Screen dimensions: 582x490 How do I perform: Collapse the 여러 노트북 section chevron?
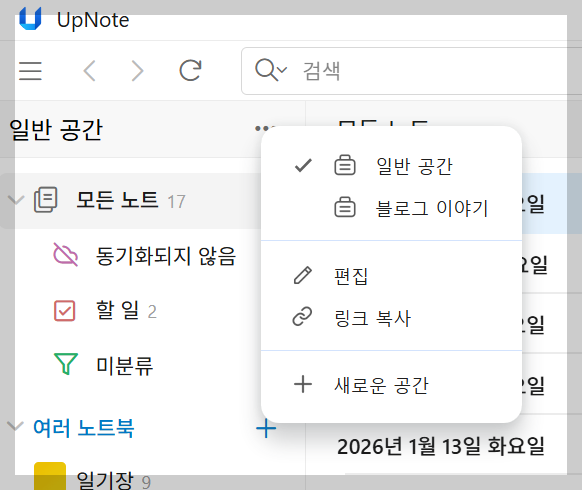coord(15,426)
